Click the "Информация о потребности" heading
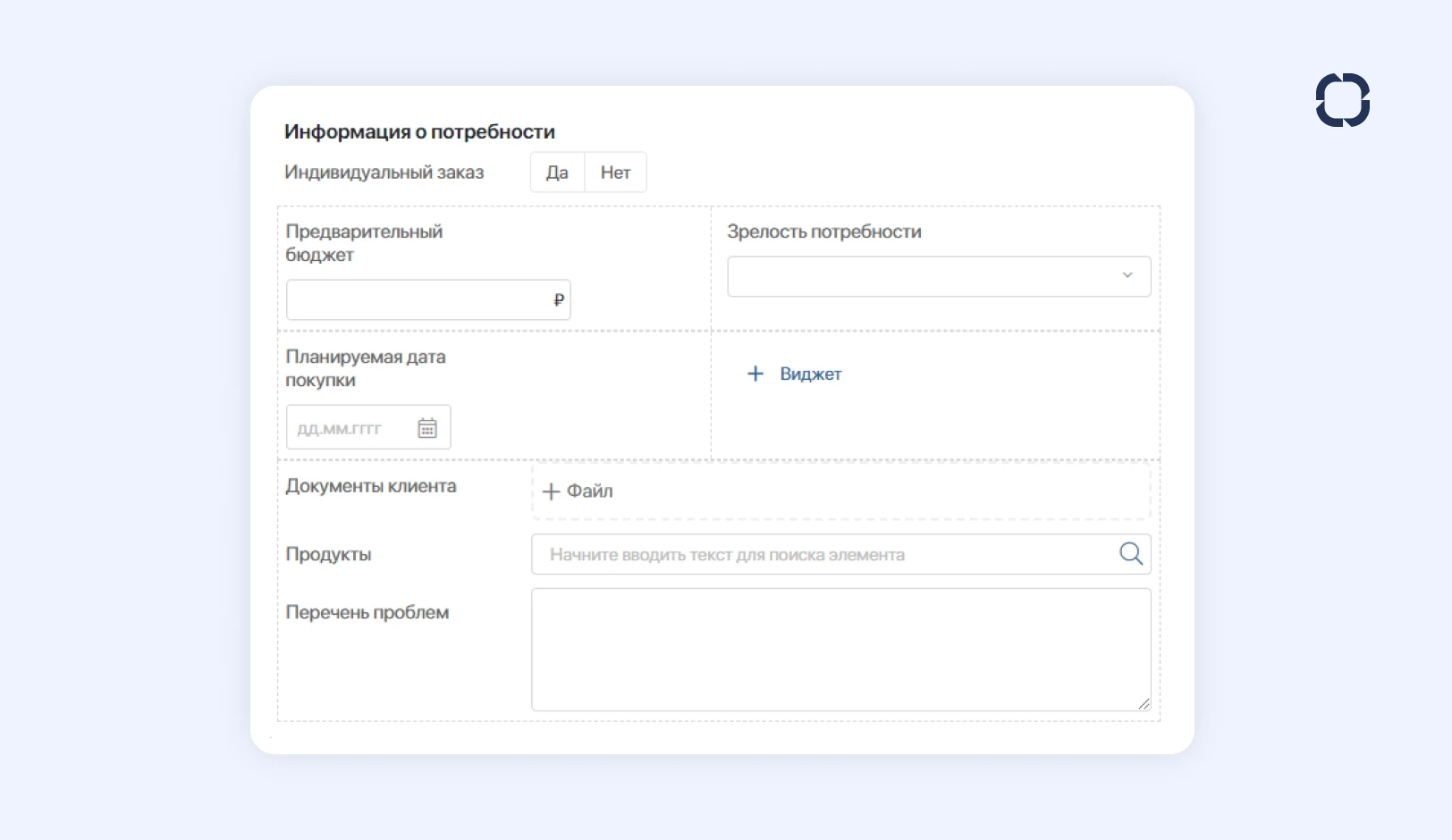1452x840 pixels. tap(419, 132)
